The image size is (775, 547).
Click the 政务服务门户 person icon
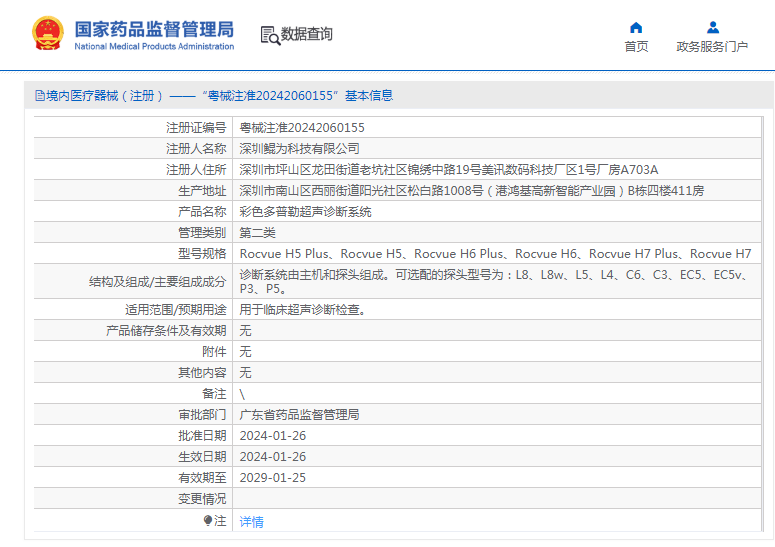[712, 27]
